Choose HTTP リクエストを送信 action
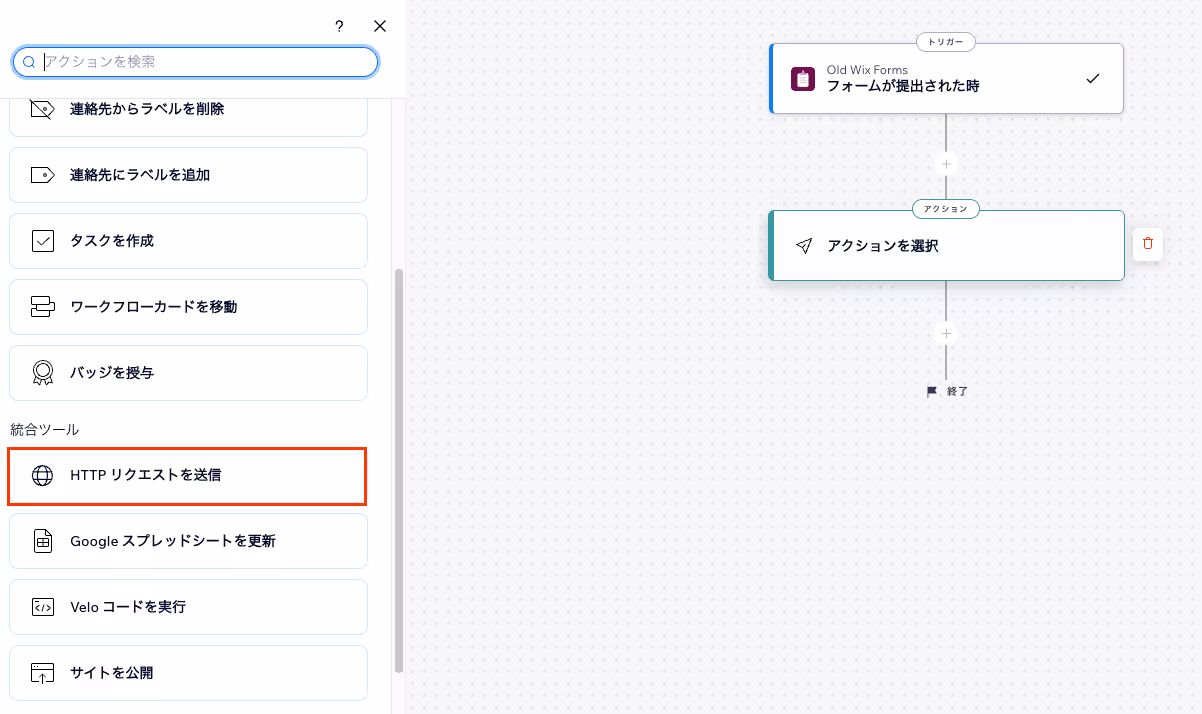The width and height of the screenshot is (1202, 714). tap(187, 476)
